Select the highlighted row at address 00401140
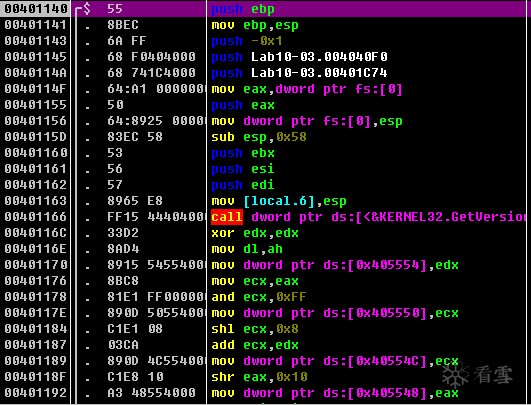This screenshot has width=531, height=405. 266,9
